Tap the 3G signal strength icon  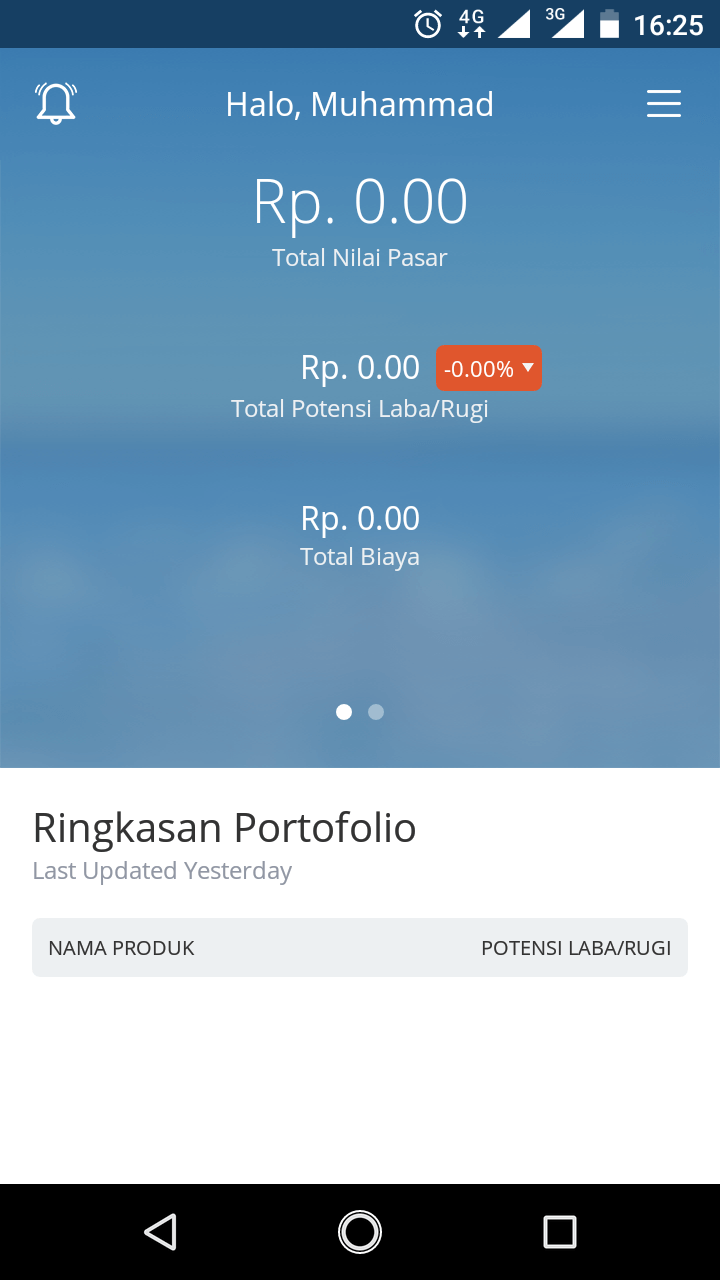click(565, 23)
